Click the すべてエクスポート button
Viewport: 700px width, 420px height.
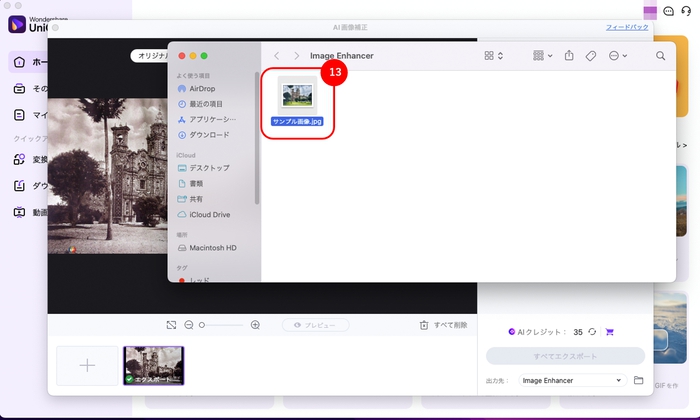point(565,356)
